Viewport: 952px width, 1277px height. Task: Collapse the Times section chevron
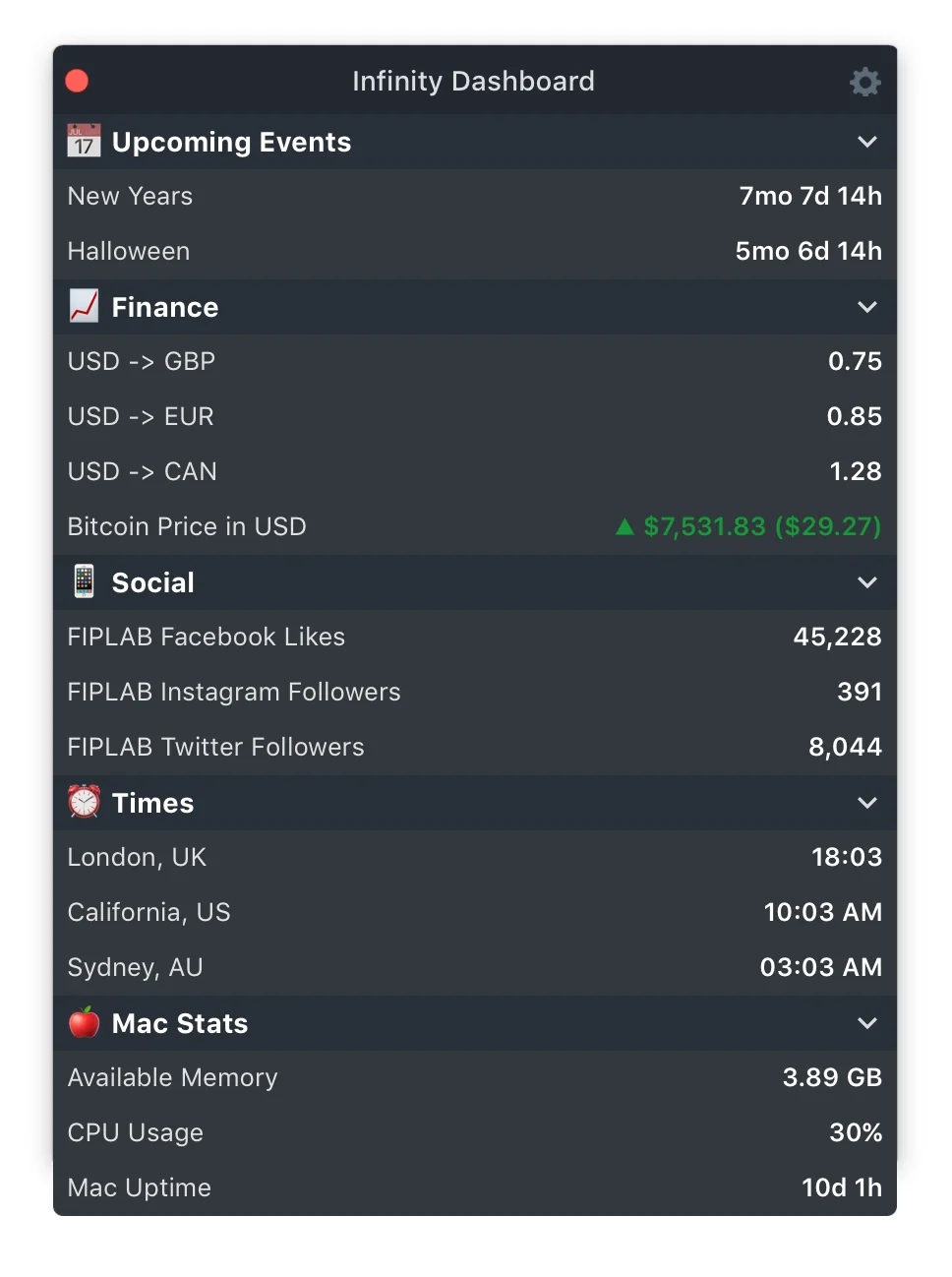[867, 803]
